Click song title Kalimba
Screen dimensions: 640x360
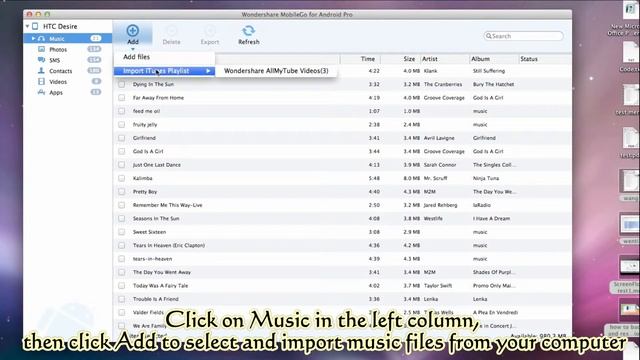(x=142, y=178)
